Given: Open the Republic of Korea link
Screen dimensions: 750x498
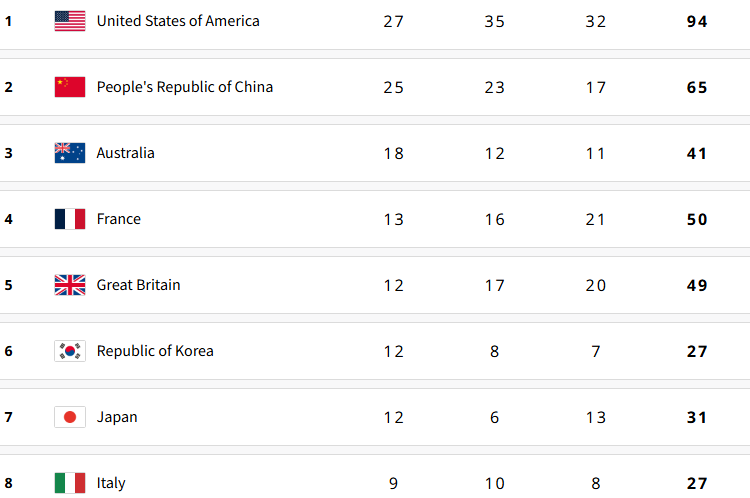Looking at the screenshot, I should (155, 351).
